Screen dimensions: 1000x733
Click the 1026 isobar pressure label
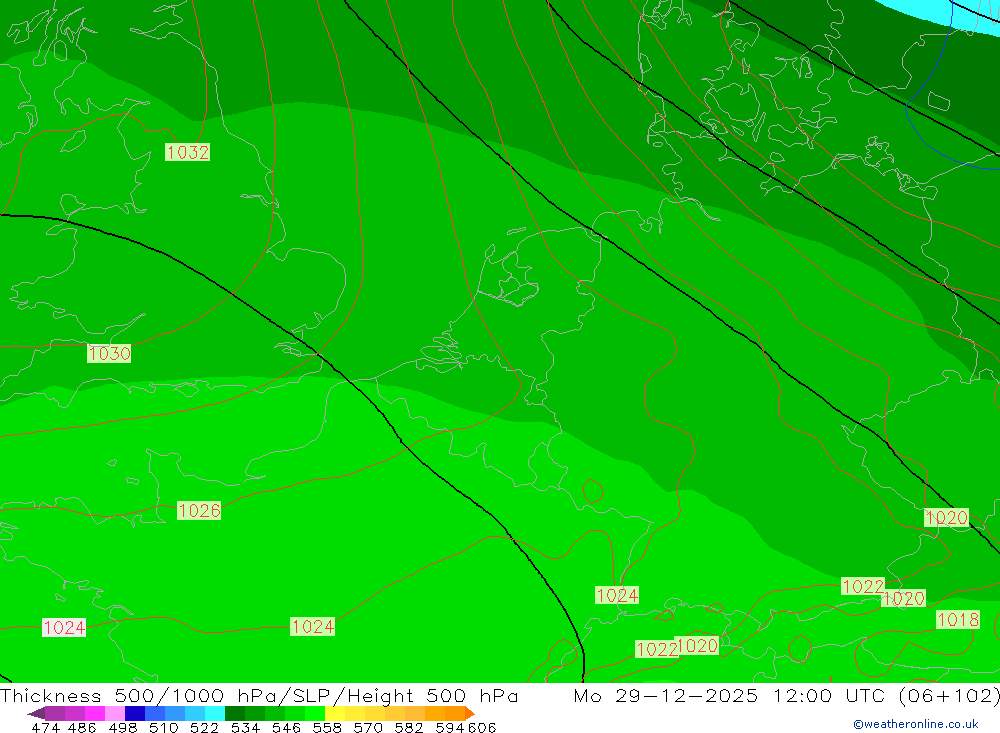199,510
